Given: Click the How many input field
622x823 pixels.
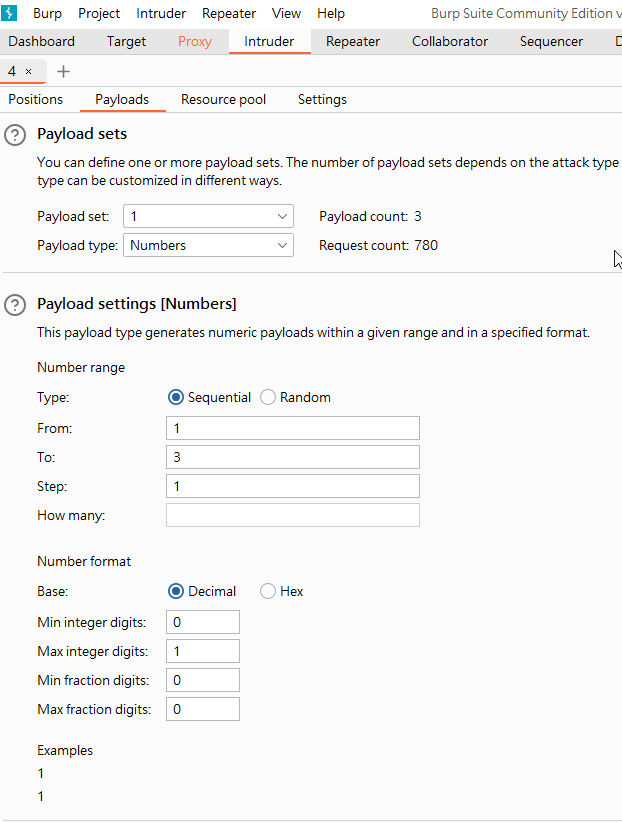Looking at the screenshot, I should (x=293, y=515).
